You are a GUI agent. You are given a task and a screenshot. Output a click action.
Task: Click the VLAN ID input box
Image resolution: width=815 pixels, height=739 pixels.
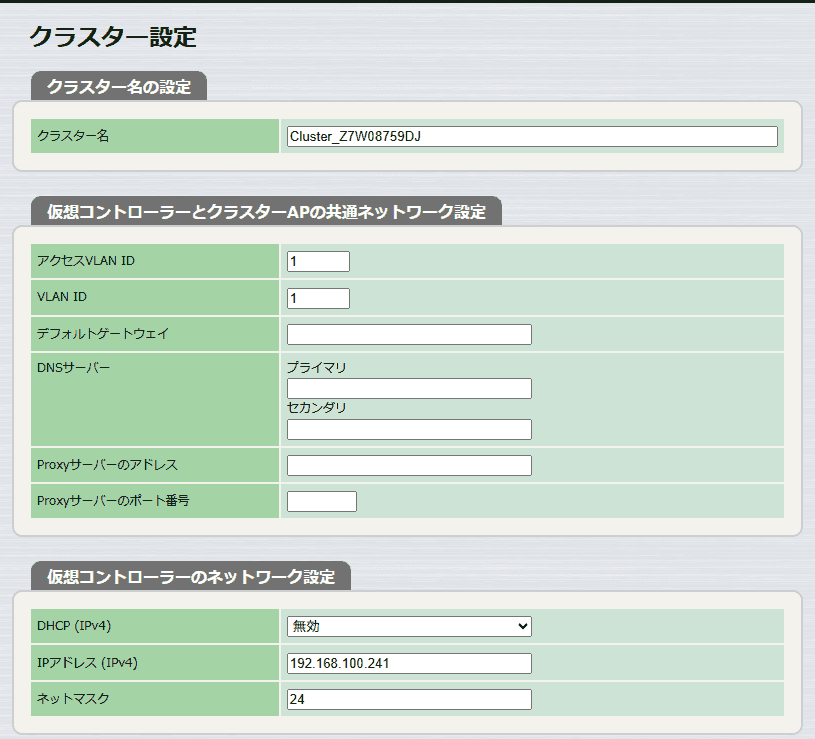[x=318, y=298]
